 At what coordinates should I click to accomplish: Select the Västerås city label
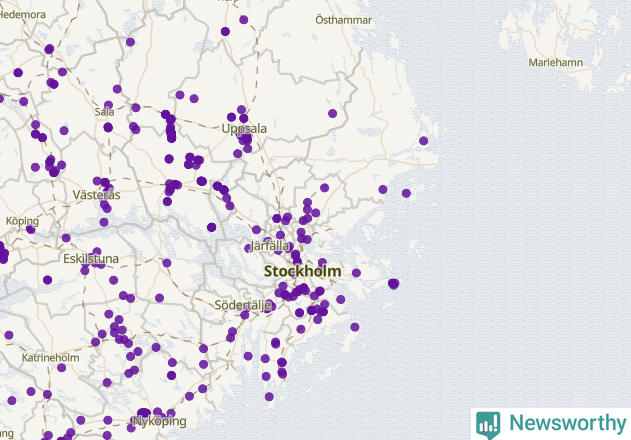[x=97, y=195]
